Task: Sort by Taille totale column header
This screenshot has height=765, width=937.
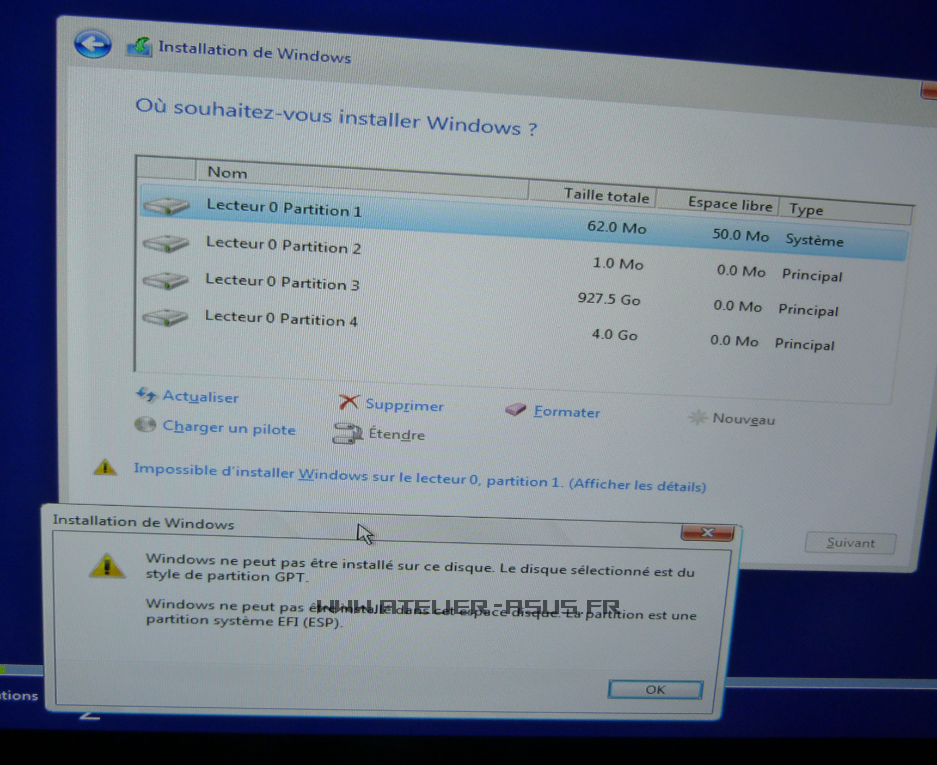Action: click(606, 196)
